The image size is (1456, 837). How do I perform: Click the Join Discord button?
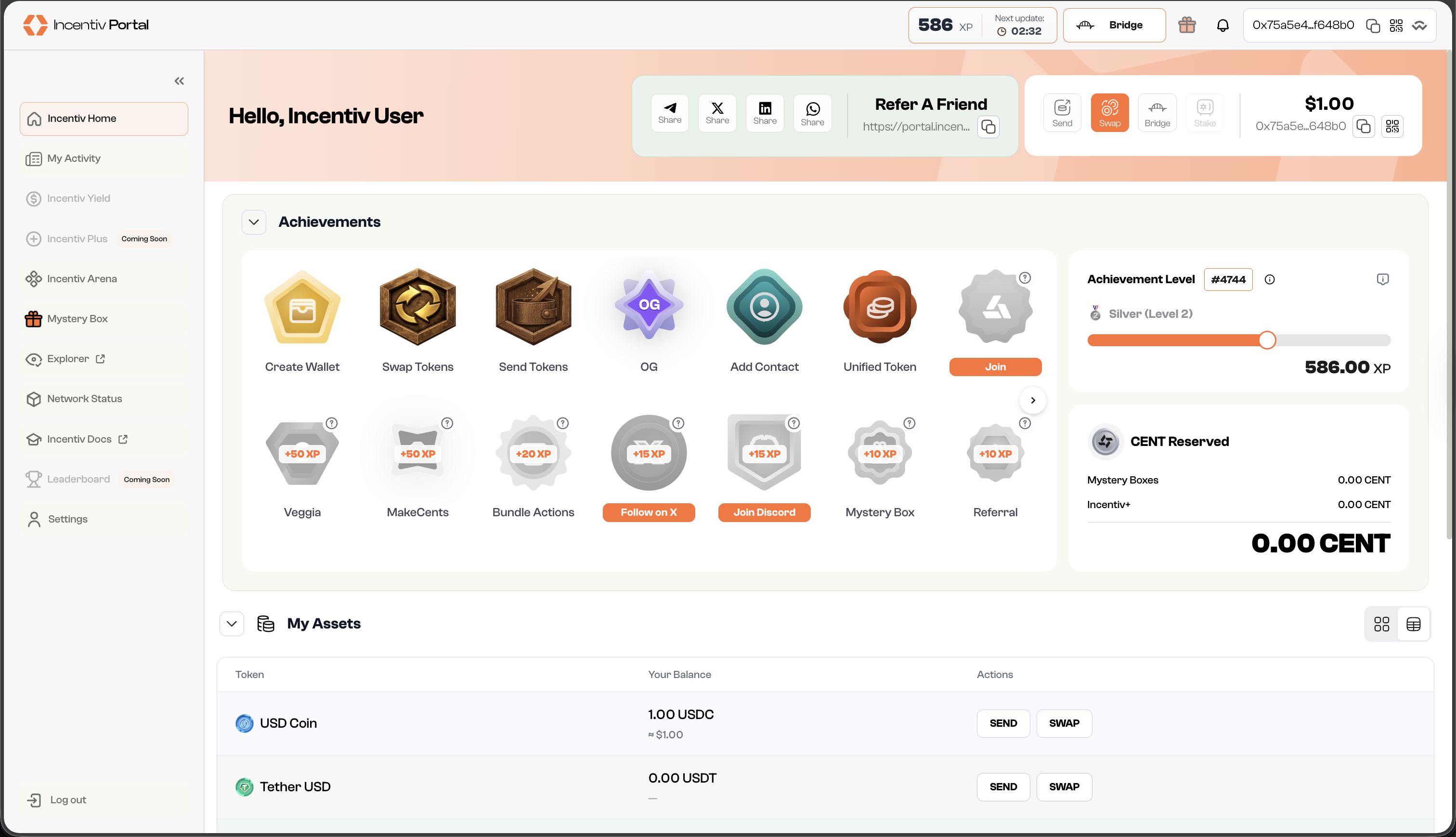click(x=764, y=512)
